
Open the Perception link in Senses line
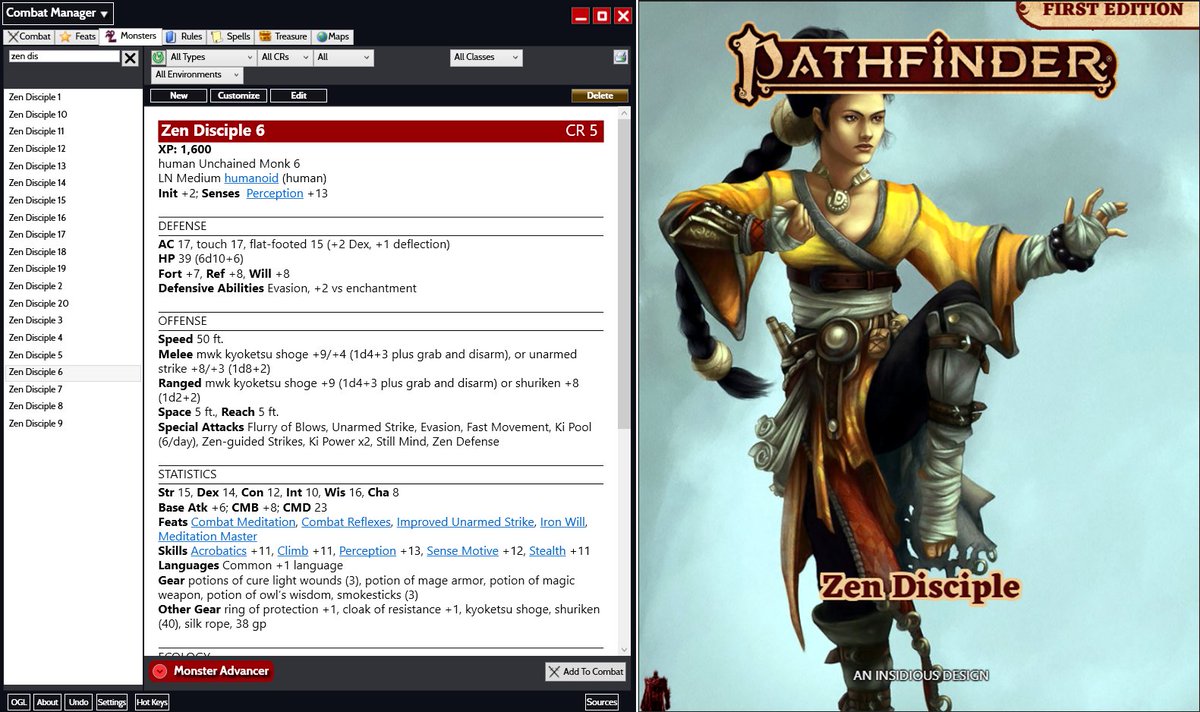(274, 194)
